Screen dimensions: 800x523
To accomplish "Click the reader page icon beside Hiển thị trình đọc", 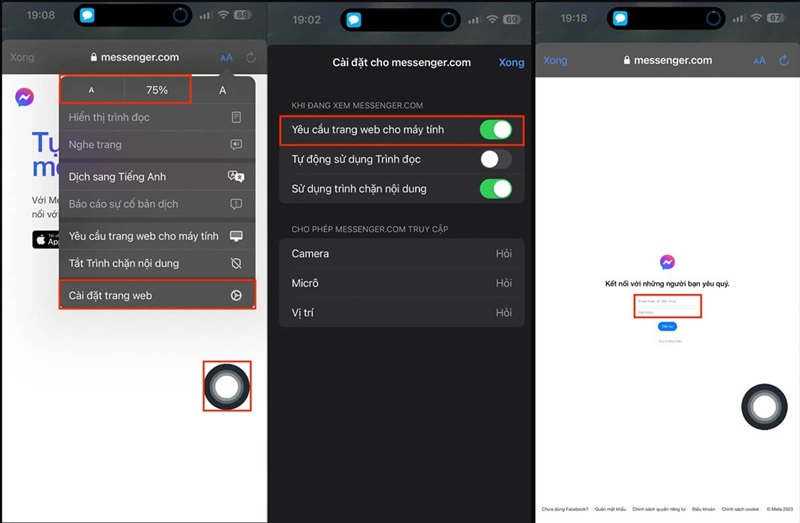I will click(236, 117).
